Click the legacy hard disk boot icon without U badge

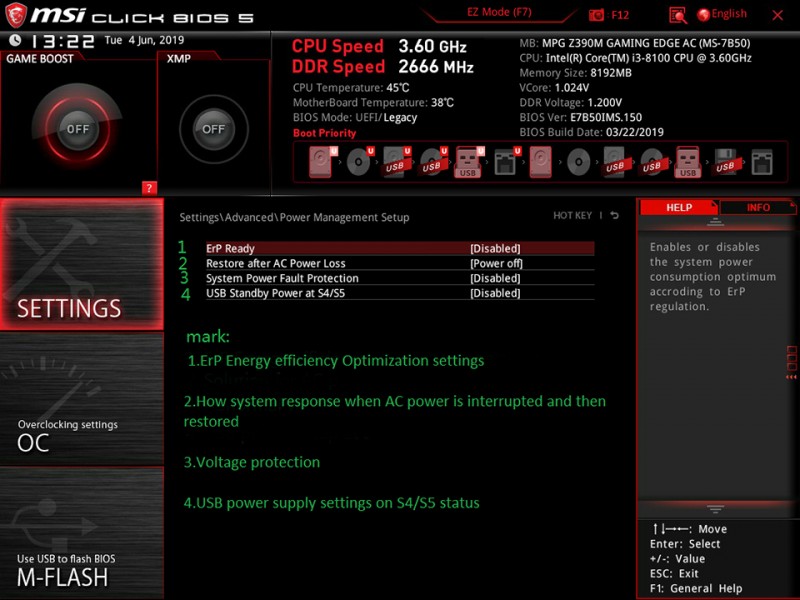[x=541, y=162]
